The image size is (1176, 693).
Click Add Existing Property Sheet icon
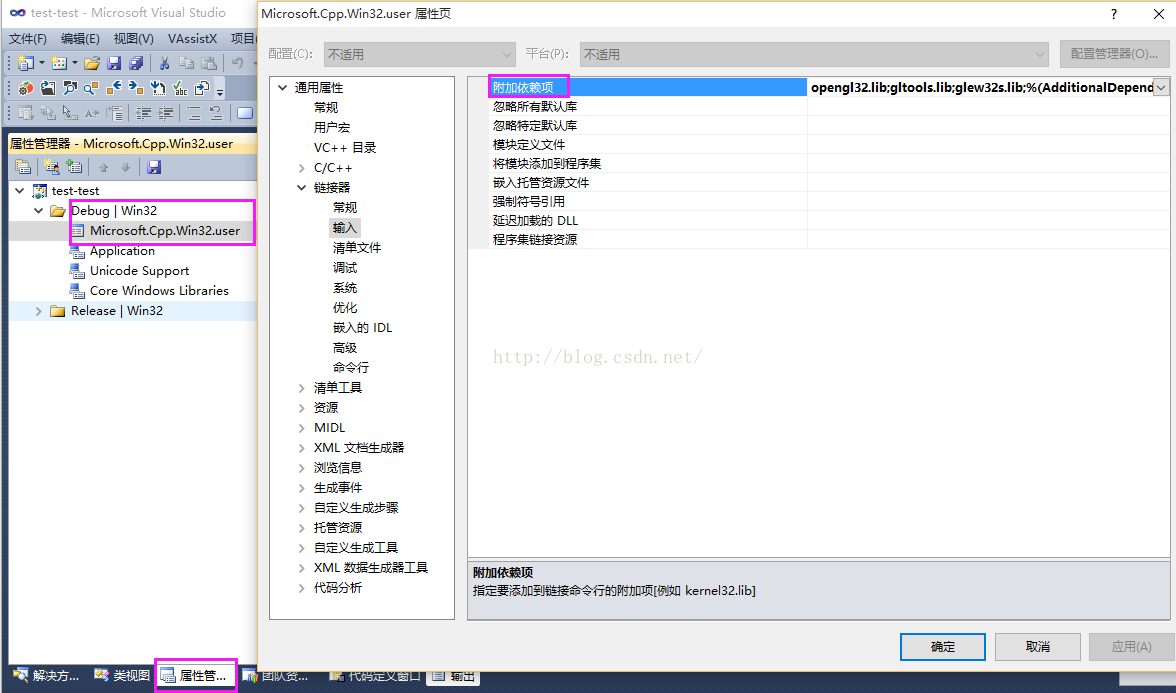74,167
